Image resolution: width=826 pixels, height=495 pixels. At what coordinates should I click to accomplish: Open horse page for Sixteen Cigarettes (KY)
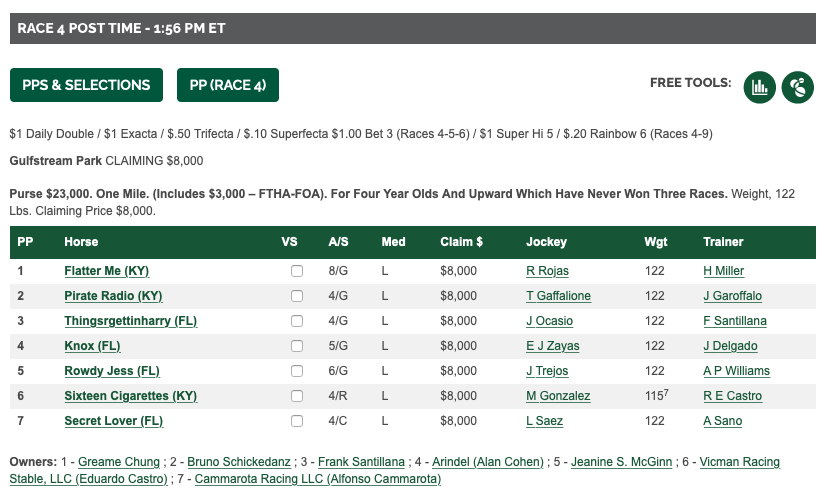131,396
